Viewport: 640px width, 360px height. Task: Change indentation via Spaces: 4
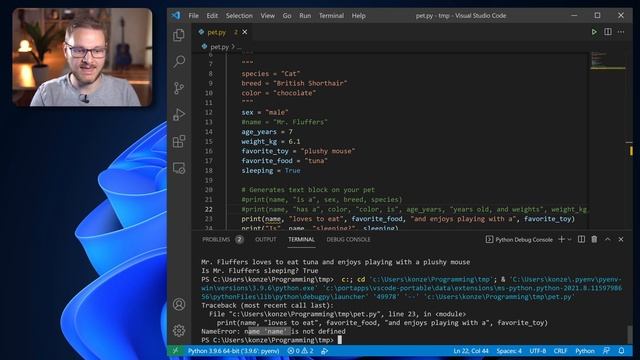click(509, 351)
